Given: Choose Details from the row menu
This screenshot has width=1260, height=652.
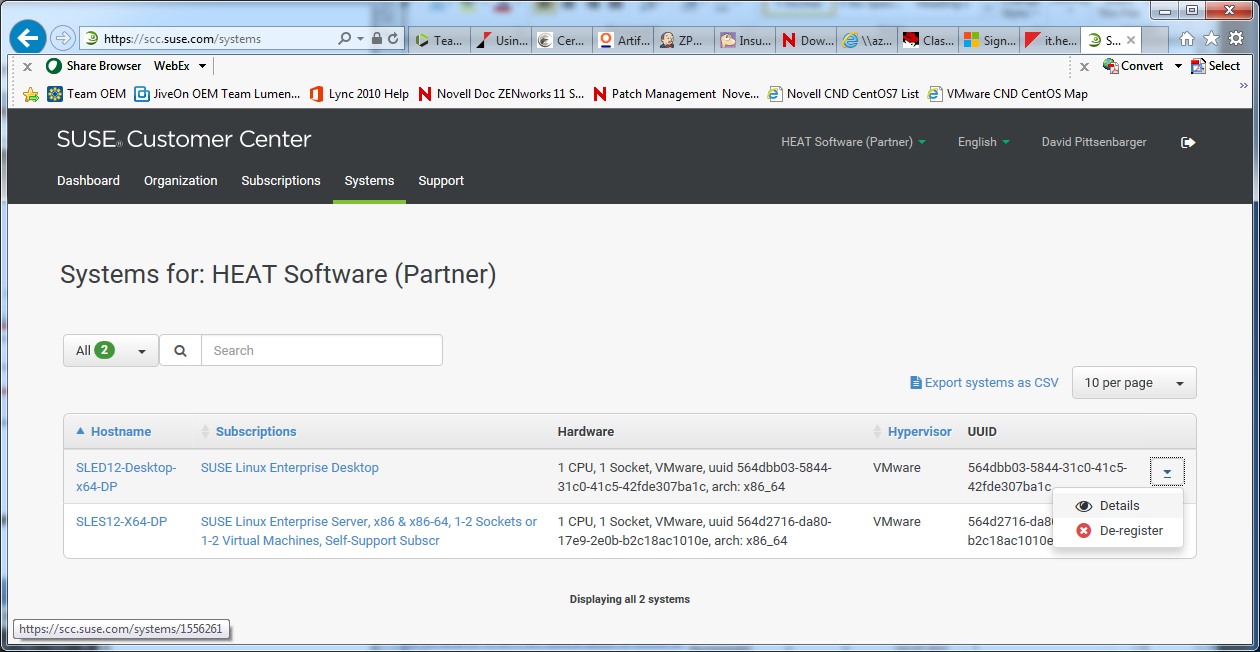Looking at the screenshot, I should (x=1118, y=506).
